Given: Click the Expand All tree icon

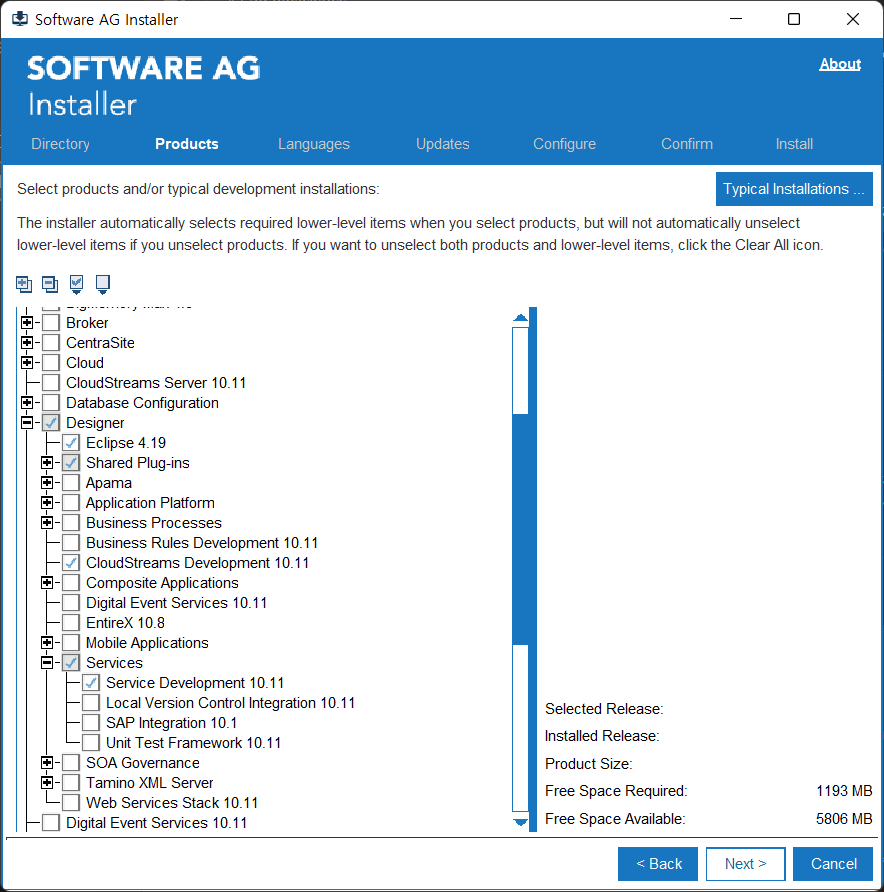Looking at the screenshot, I should [24, 284].
